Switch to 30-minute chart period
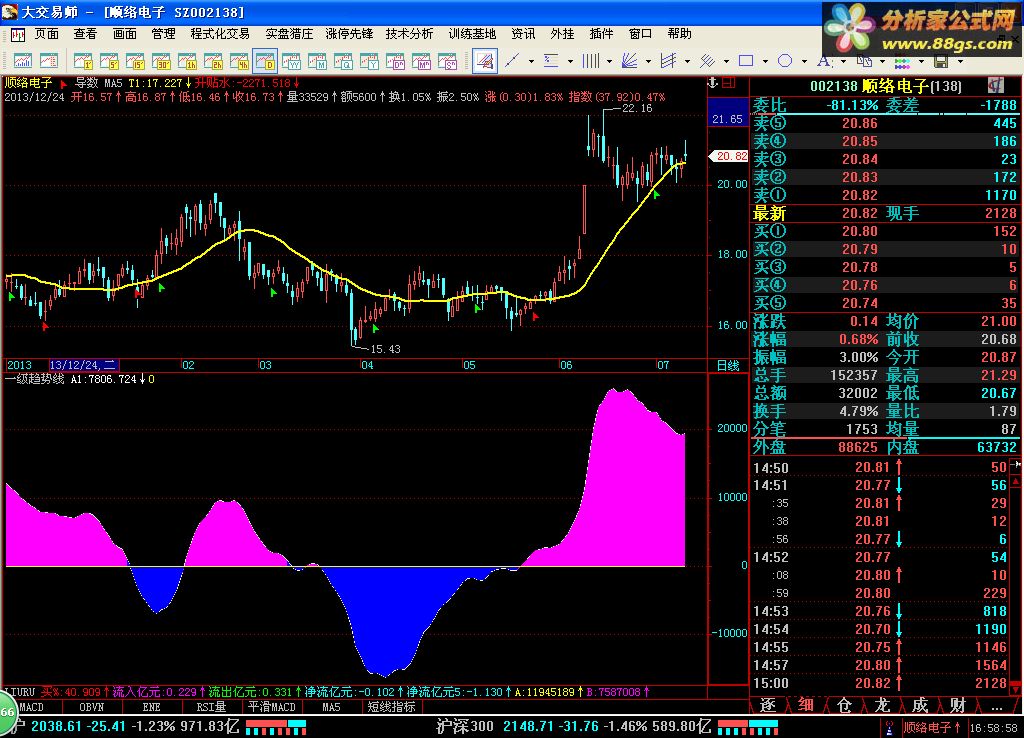Viewport: 1024px width, 738px height. click(x=161, y=61)
